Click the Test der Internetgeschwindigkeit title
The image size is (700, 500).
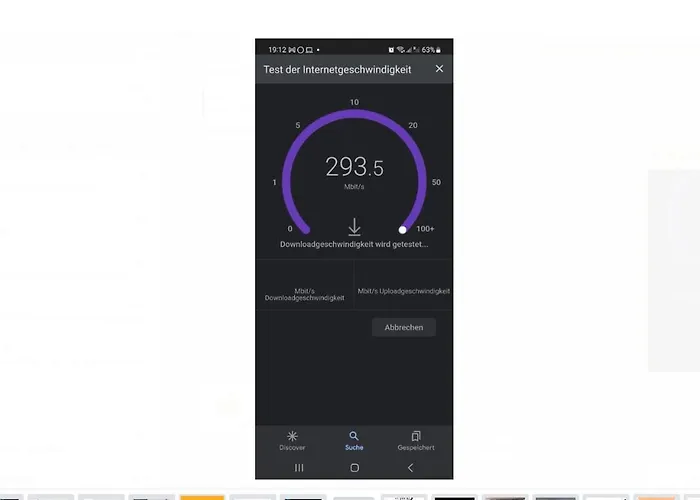point(337,70)
